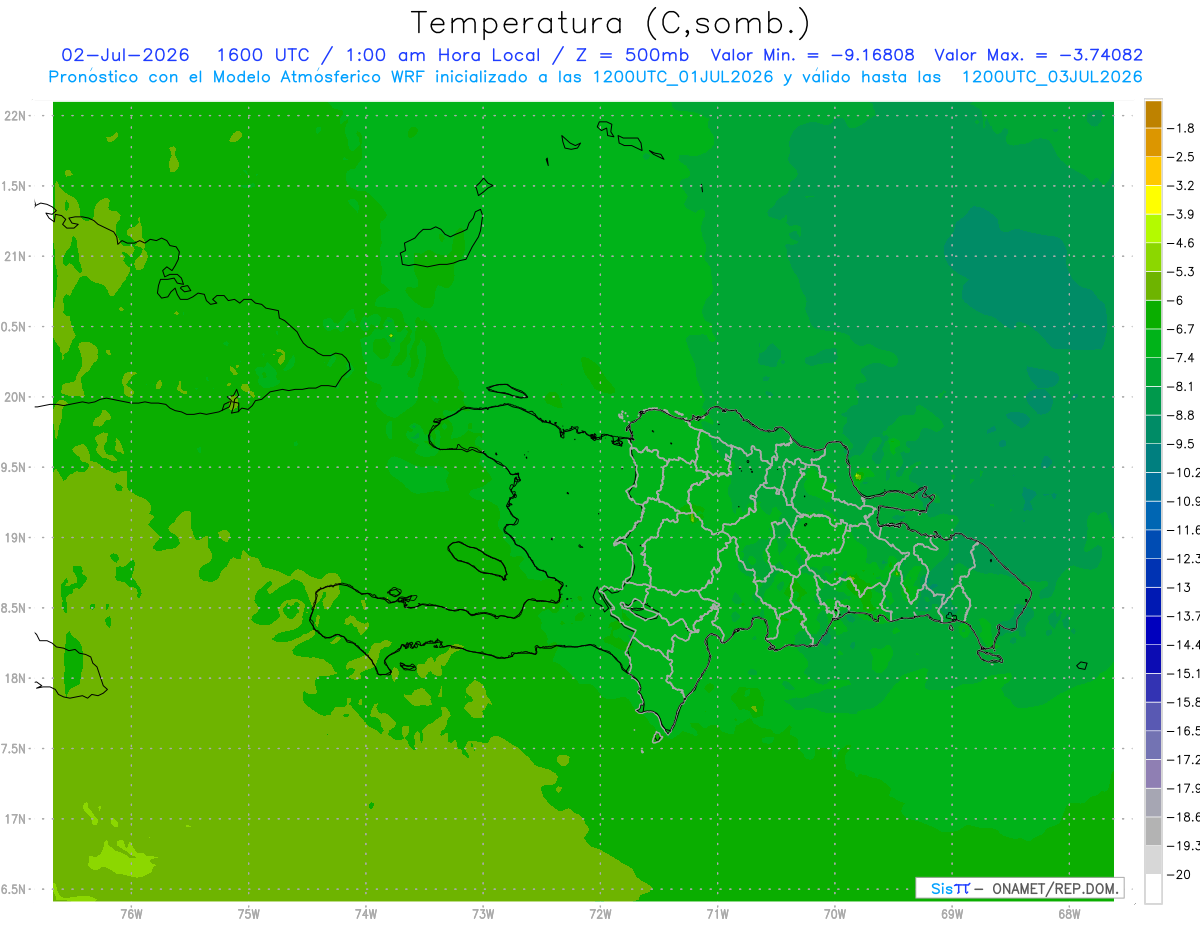Click the '8.5N' latitude label

pos(13,608)
